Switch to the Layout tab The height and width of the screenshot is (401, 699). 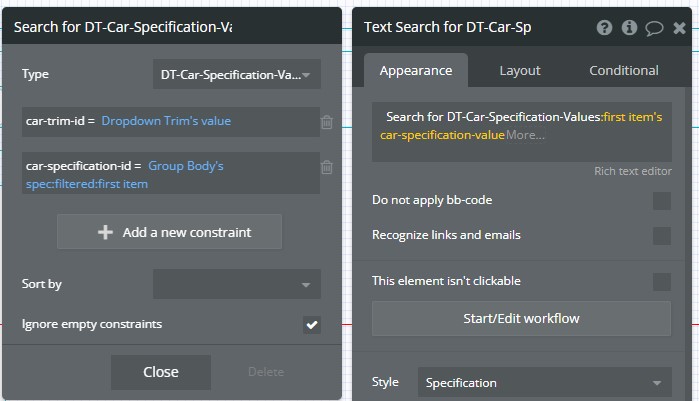click(519, 70)
